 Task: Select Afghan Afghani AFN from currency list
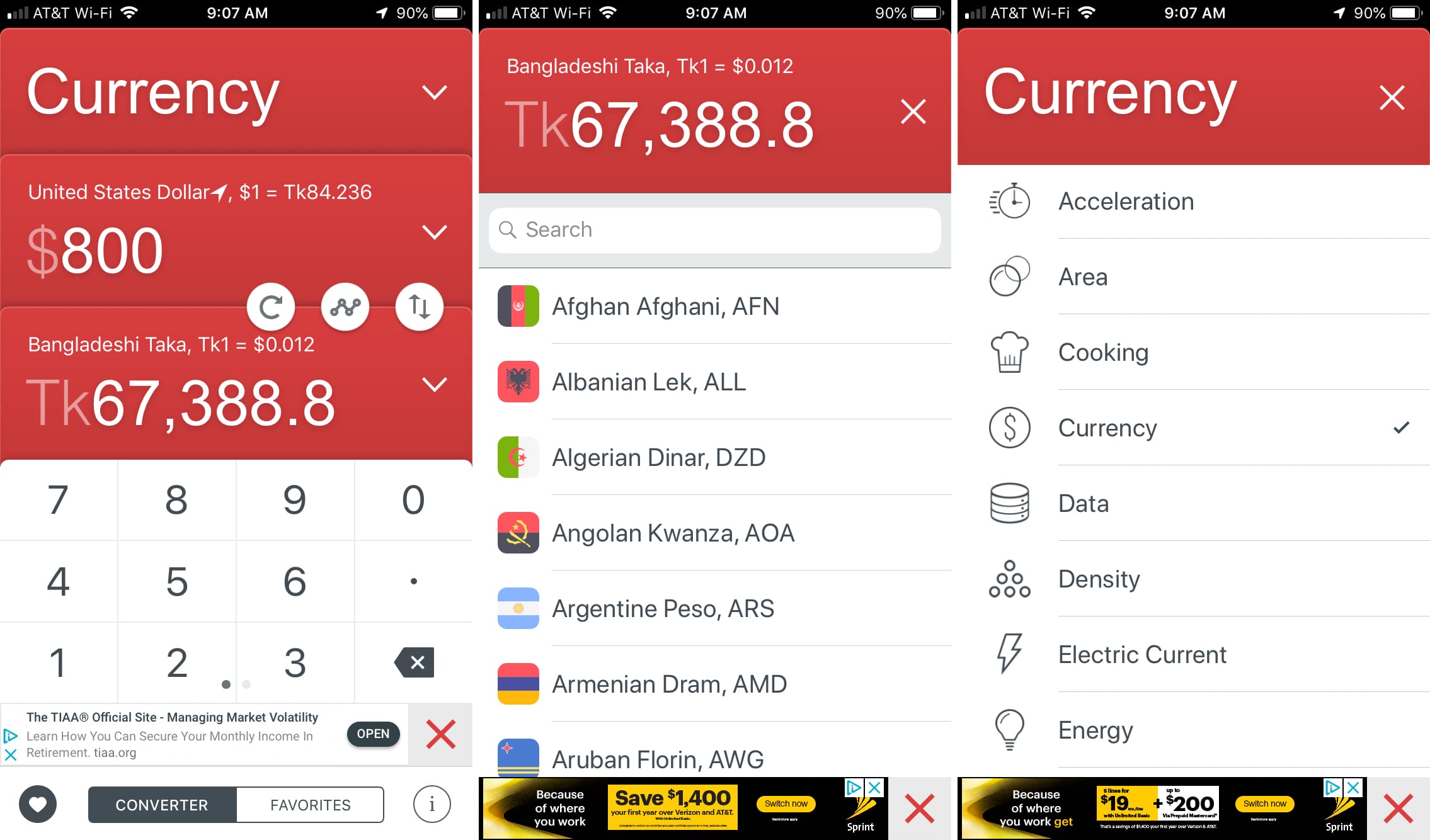click(x=715, y=306)
